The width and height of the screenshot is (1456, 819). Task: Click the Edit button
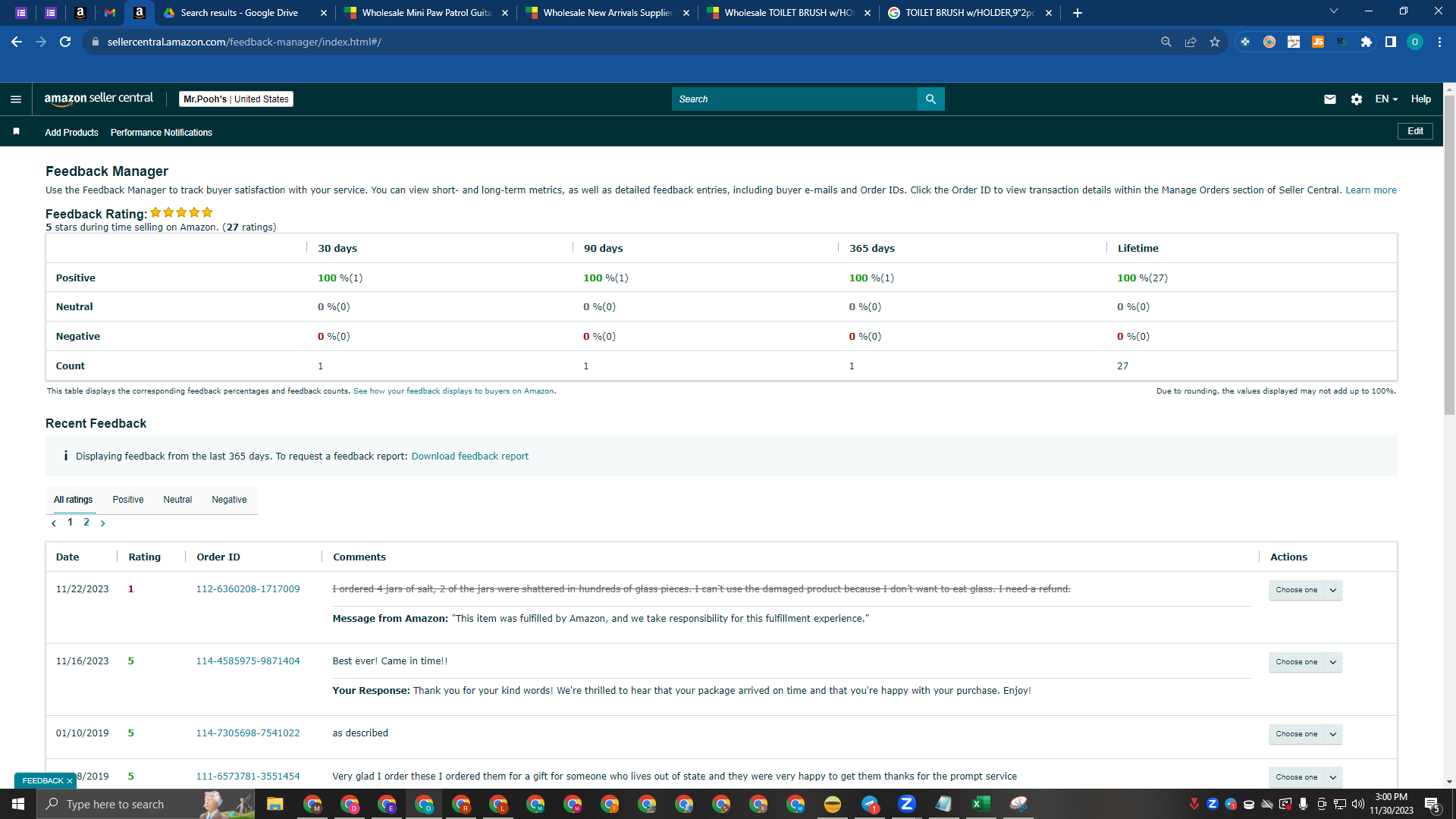pos(1415,131)
